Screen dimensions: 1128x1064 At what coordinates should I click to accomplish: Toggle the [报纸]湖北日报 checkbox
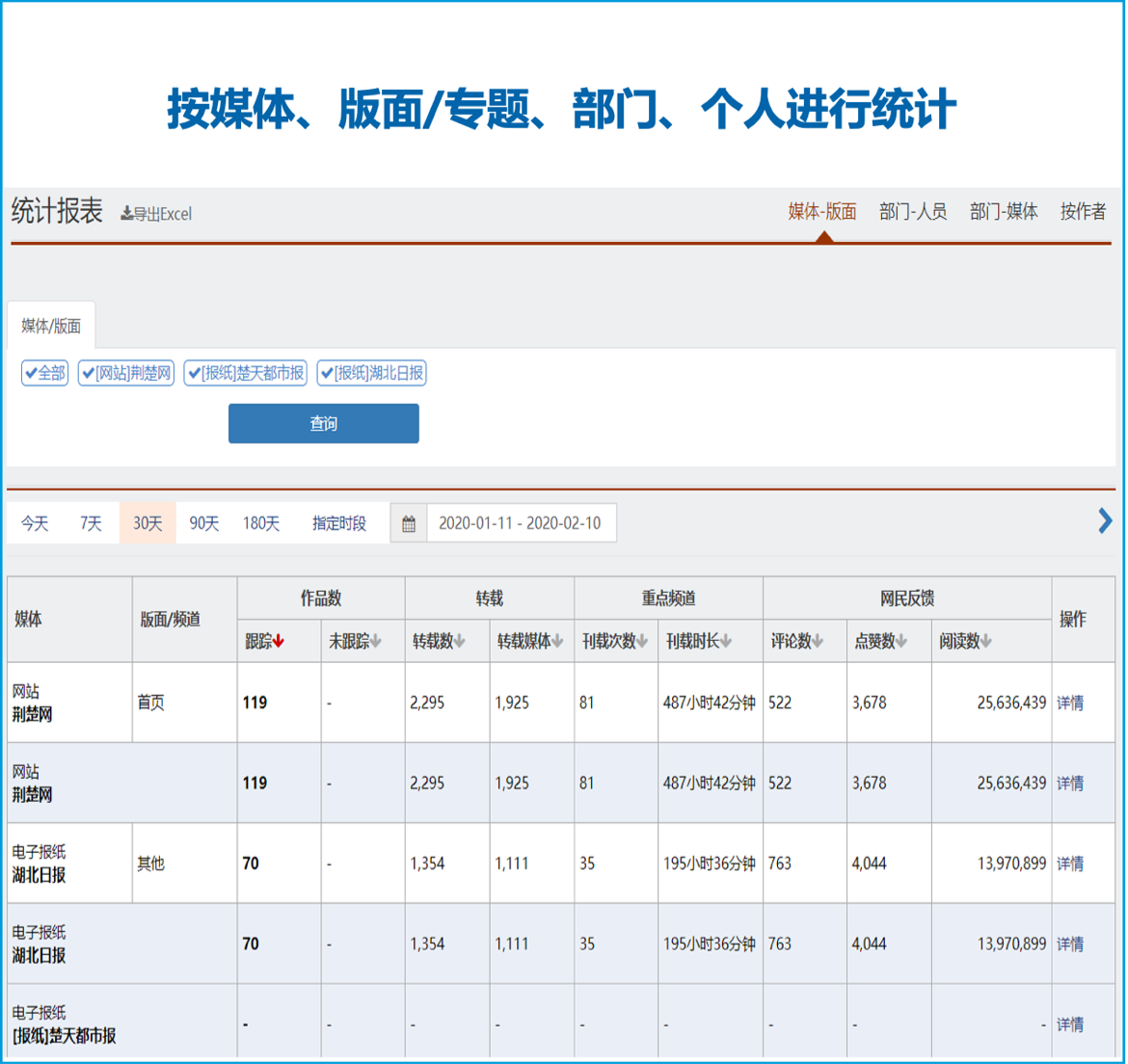coord(372,373)
